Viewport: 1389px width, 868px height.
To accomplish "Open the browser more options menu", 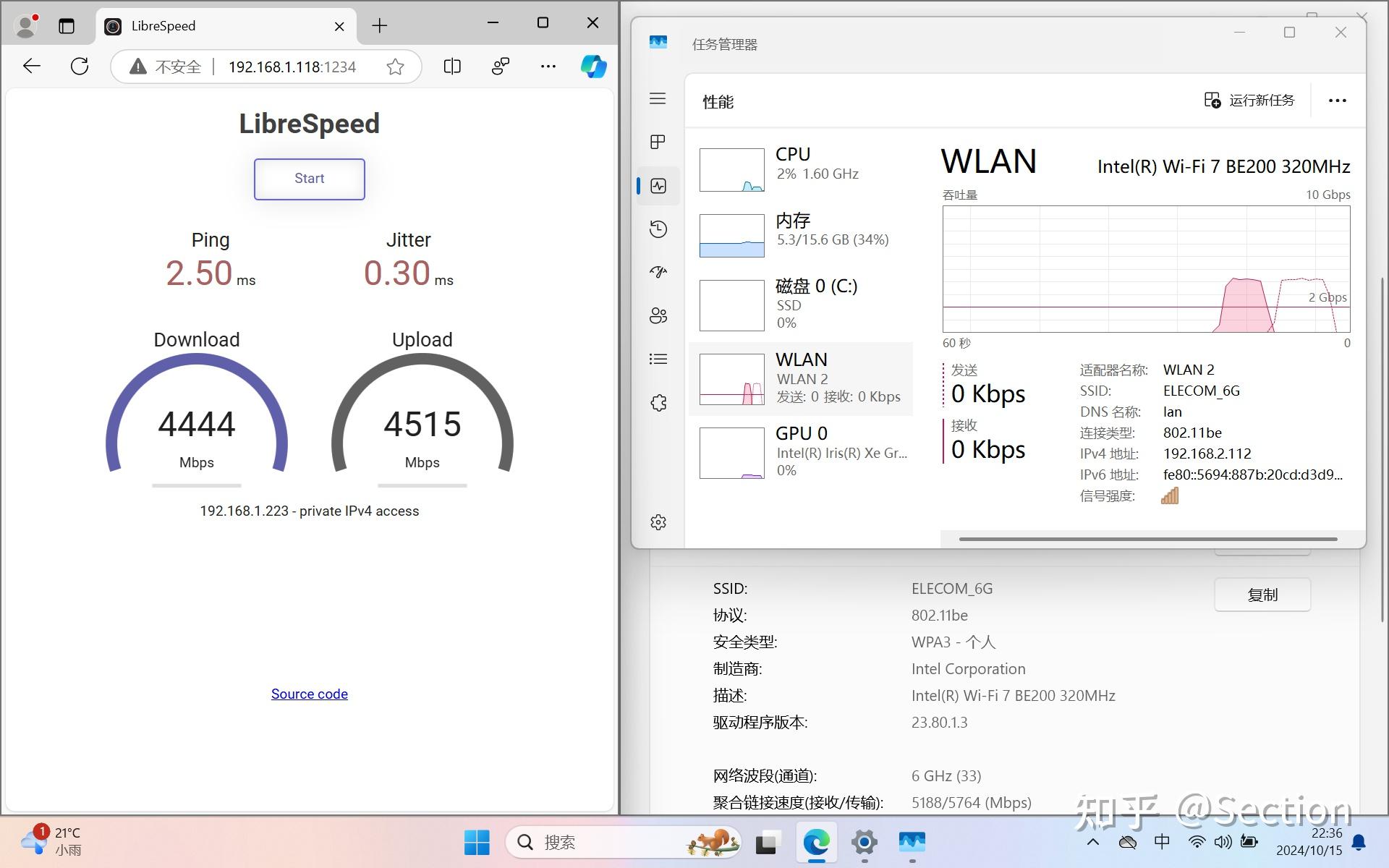I will click(x=548, y=66).
